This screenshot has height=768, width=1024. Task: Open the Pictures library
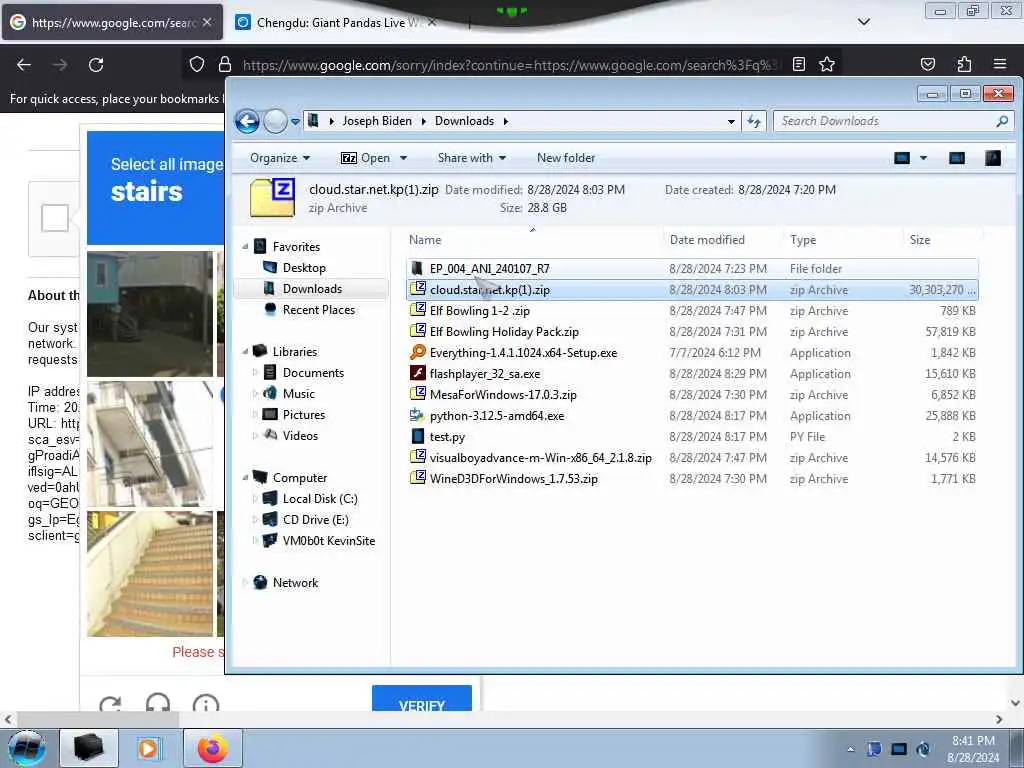coord(303,415)
